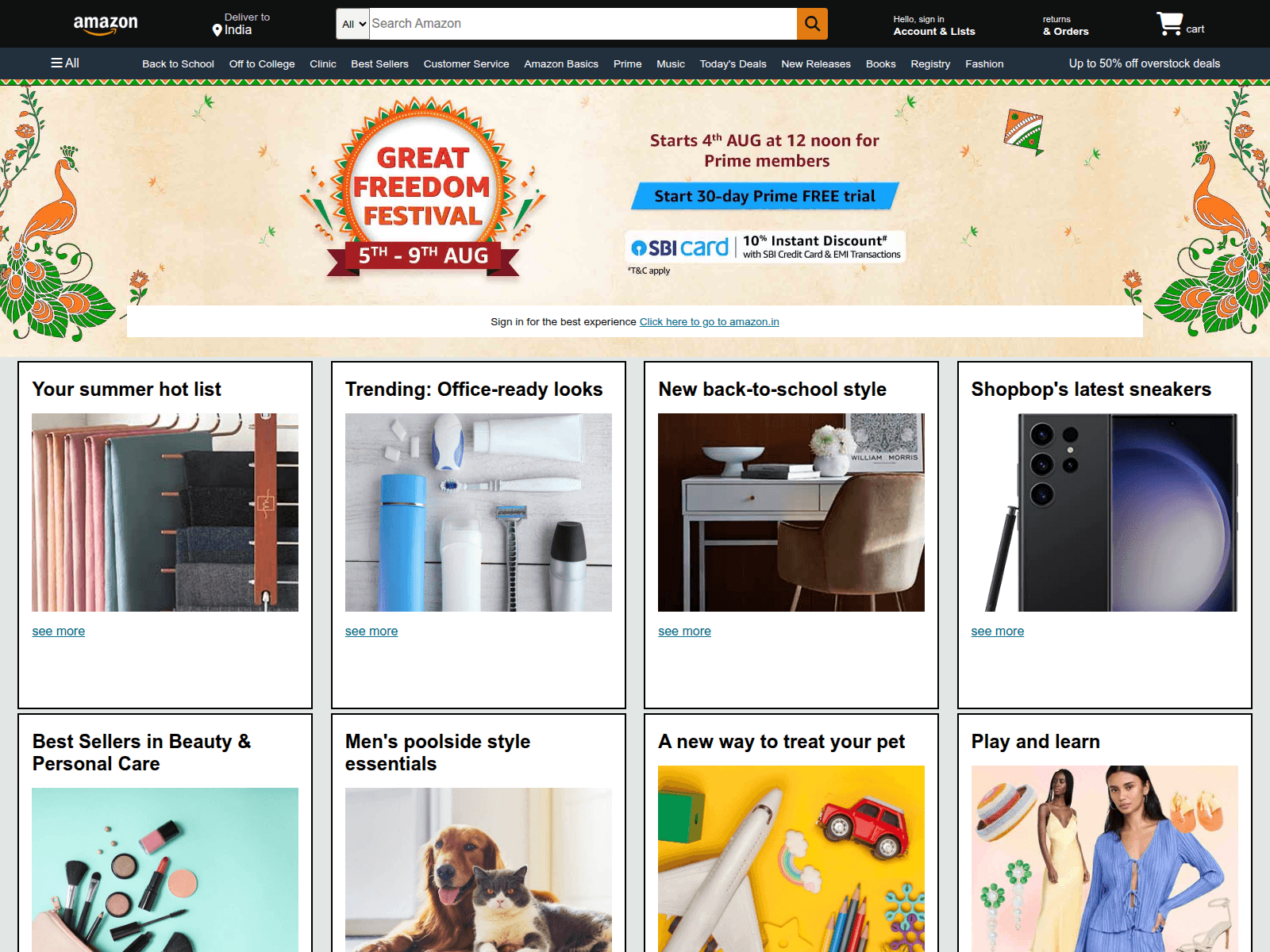The width and height of the screenshot is (1270, 952).
Task: Open Today's Deals
Action: [x=733, y=63]
